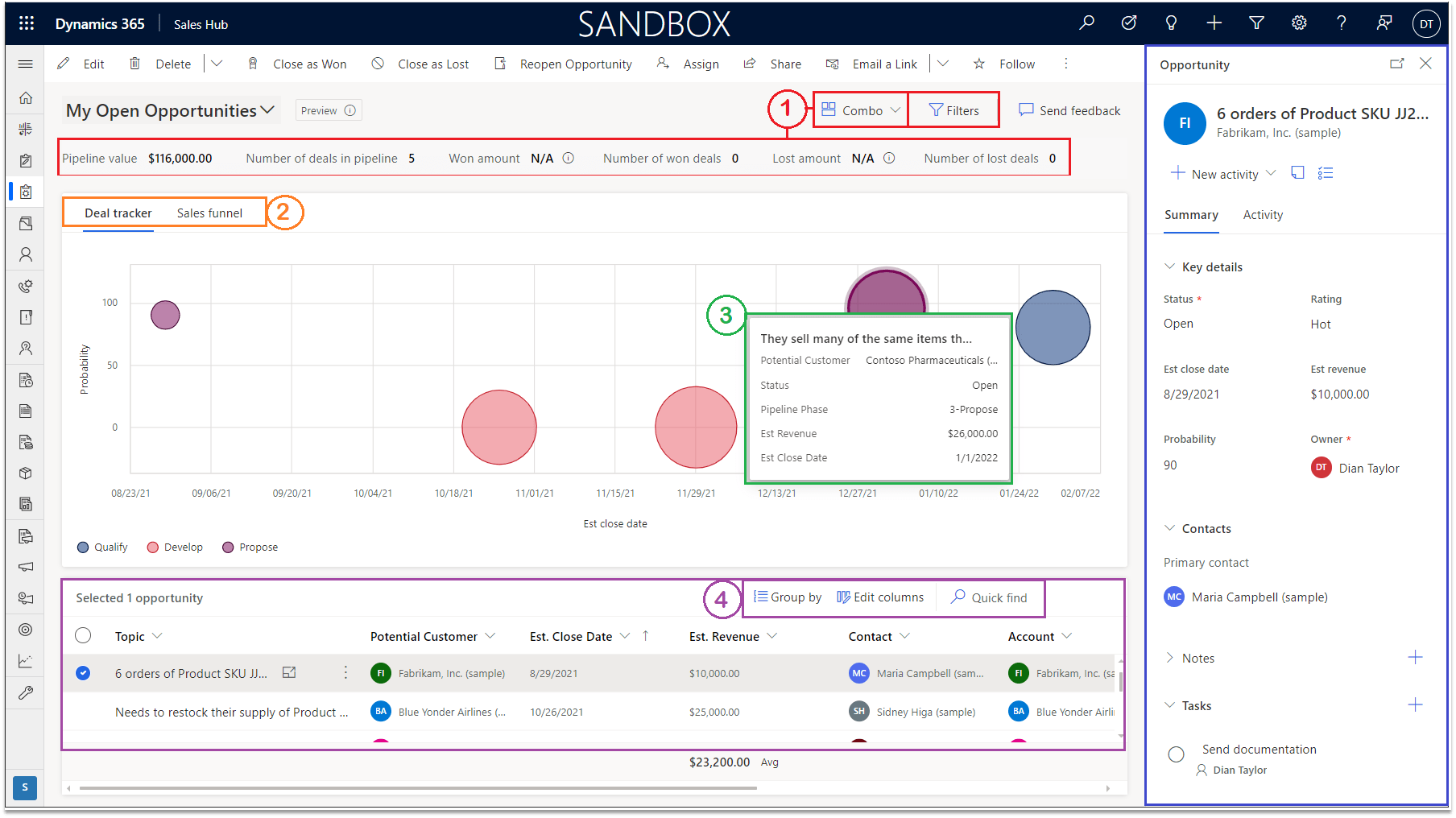Select the Home icon in the sidebar
The image size is (1456, 818).
[25, 97]
